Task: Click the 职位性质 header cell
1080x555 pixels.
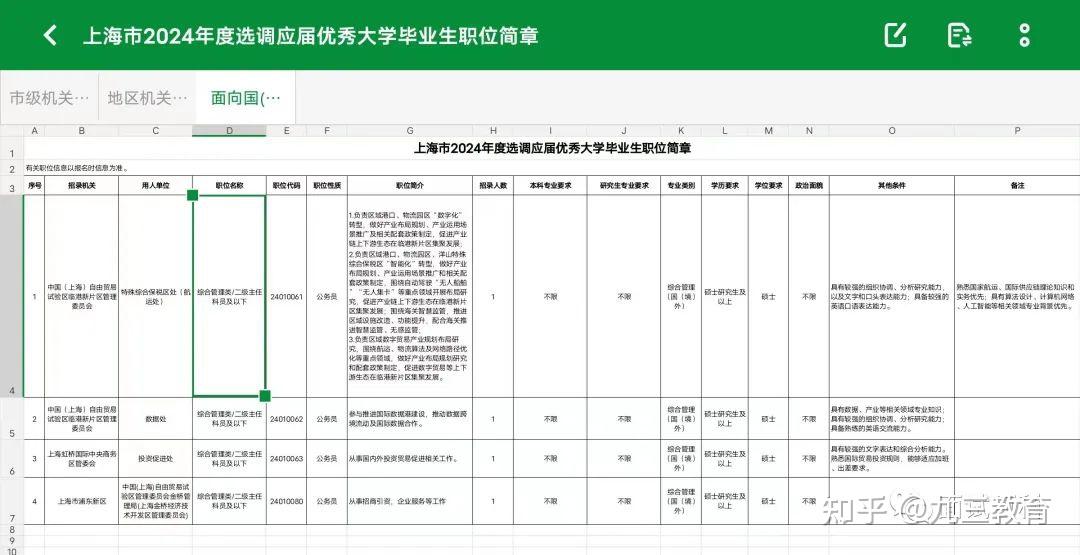Action: 327,186
